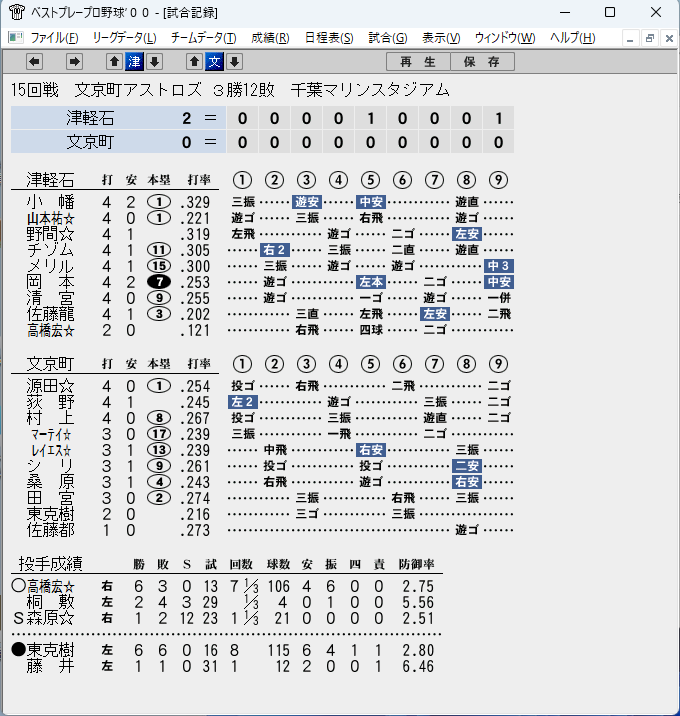Click the 再生 replay button
Viewport: 680px width, 716px height.
pyautogui.click(x=418, y=62)
